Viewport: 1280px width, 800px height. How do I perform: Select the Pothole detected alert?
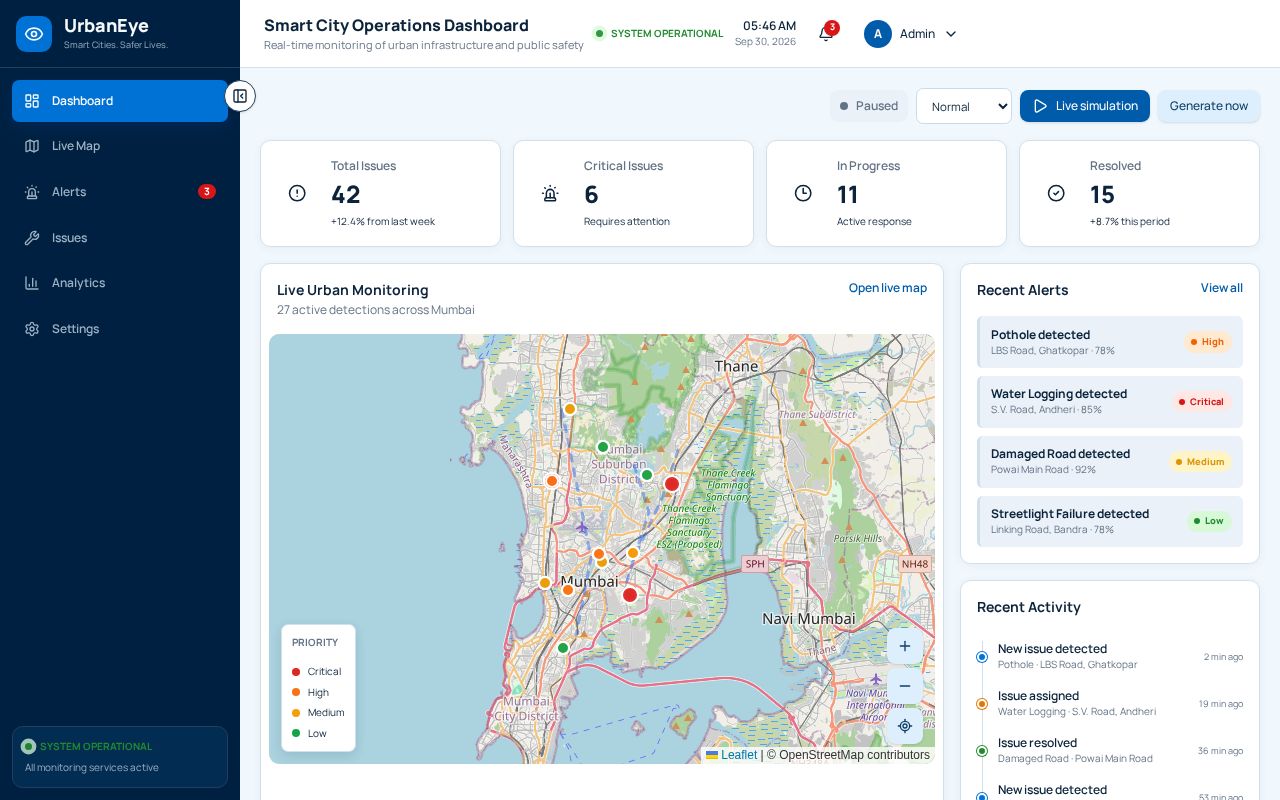tap(1110, 342)
